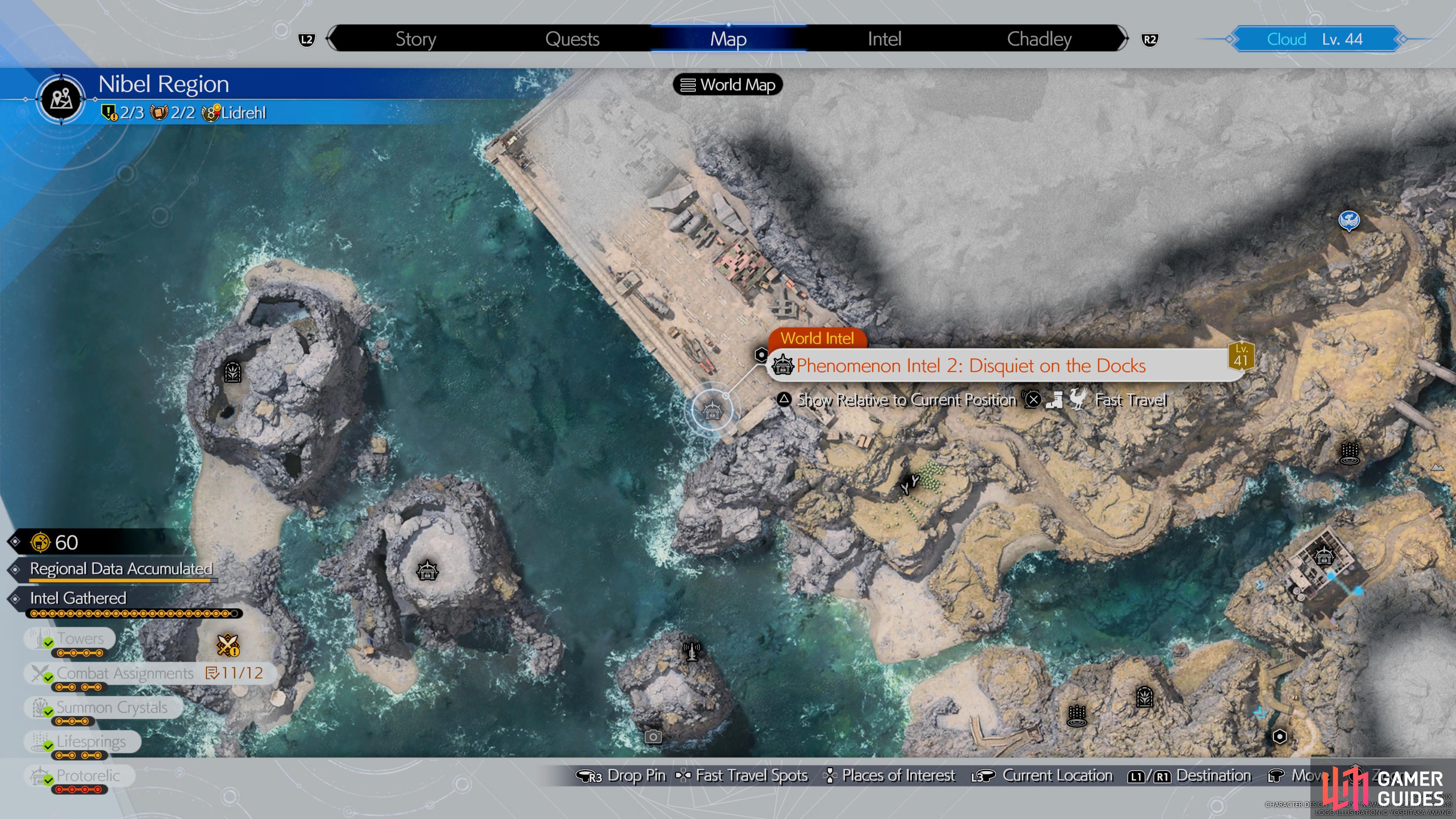The height and width of the screenshot is (819, 1456).
Task: Click the Towers progress dots indicator
Action: click(79, 653)
